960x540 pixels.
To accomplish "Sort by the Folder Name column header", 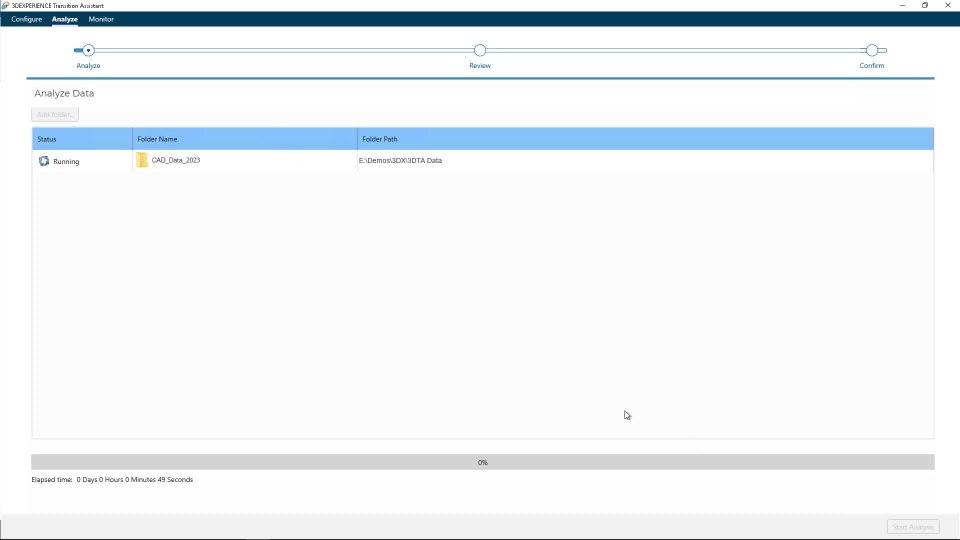I will pyautogui.click(x=245, y=139).
